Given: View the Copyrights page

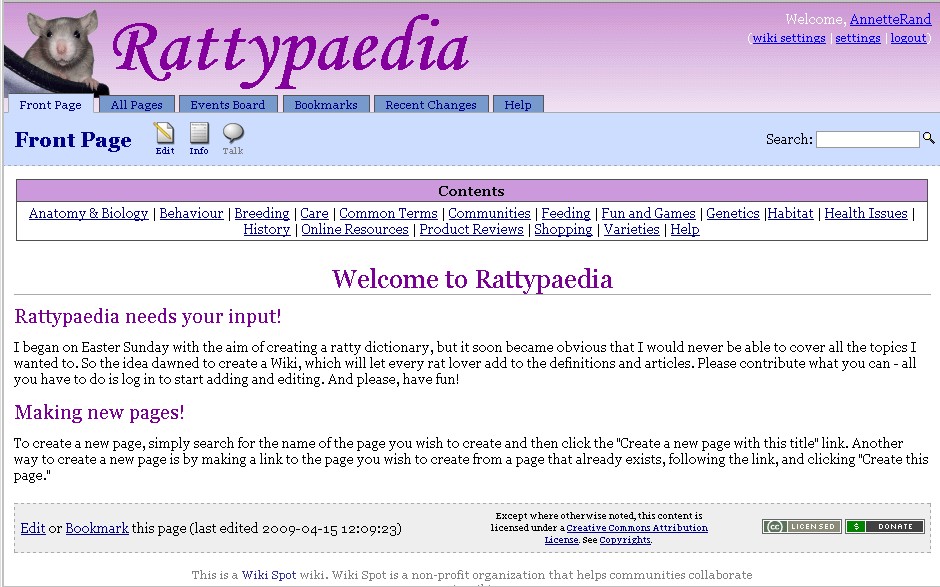Looking at the screenshot, I should pos(624,539).
